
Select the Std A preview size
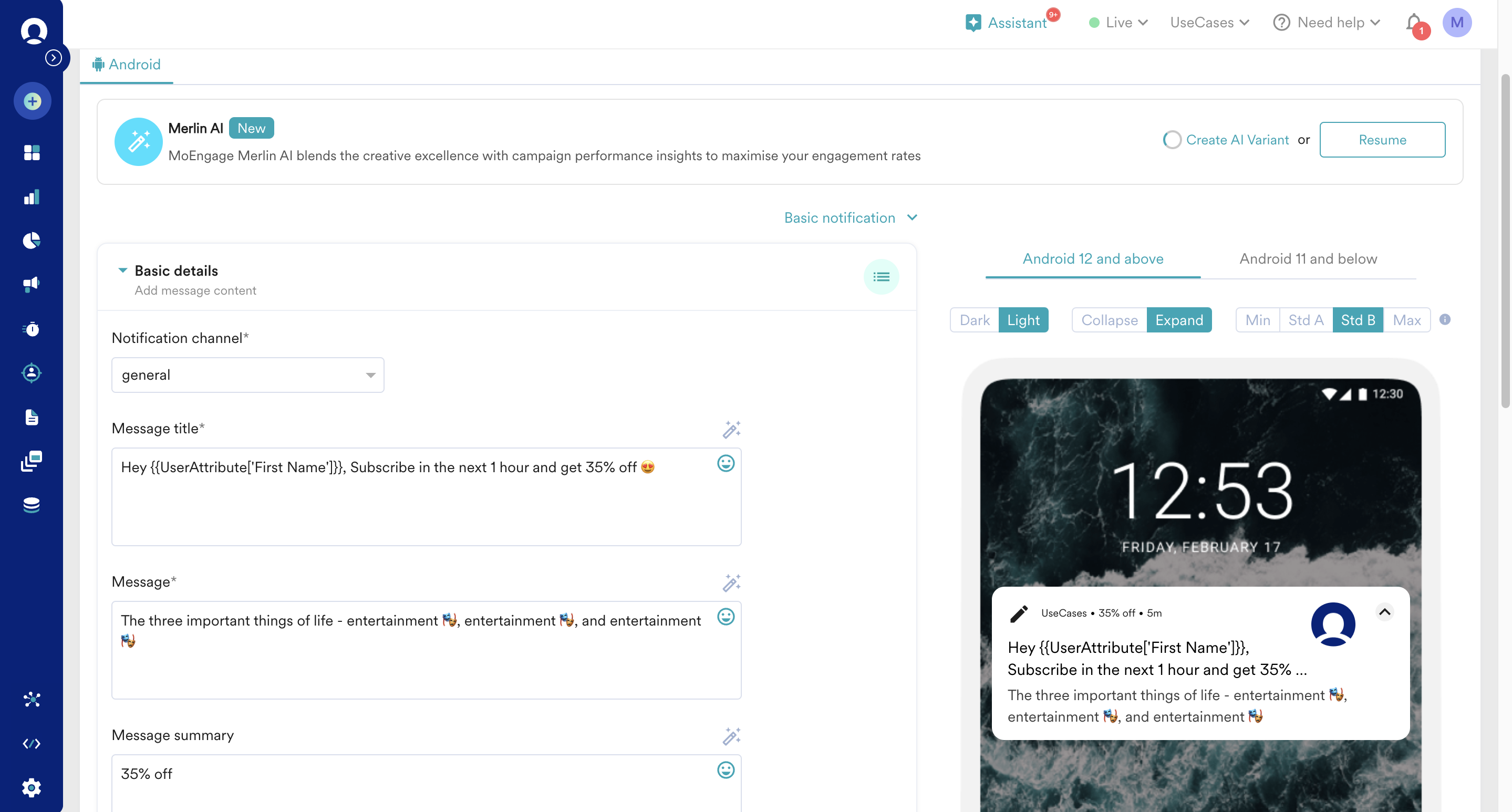tap(1306, 320)
